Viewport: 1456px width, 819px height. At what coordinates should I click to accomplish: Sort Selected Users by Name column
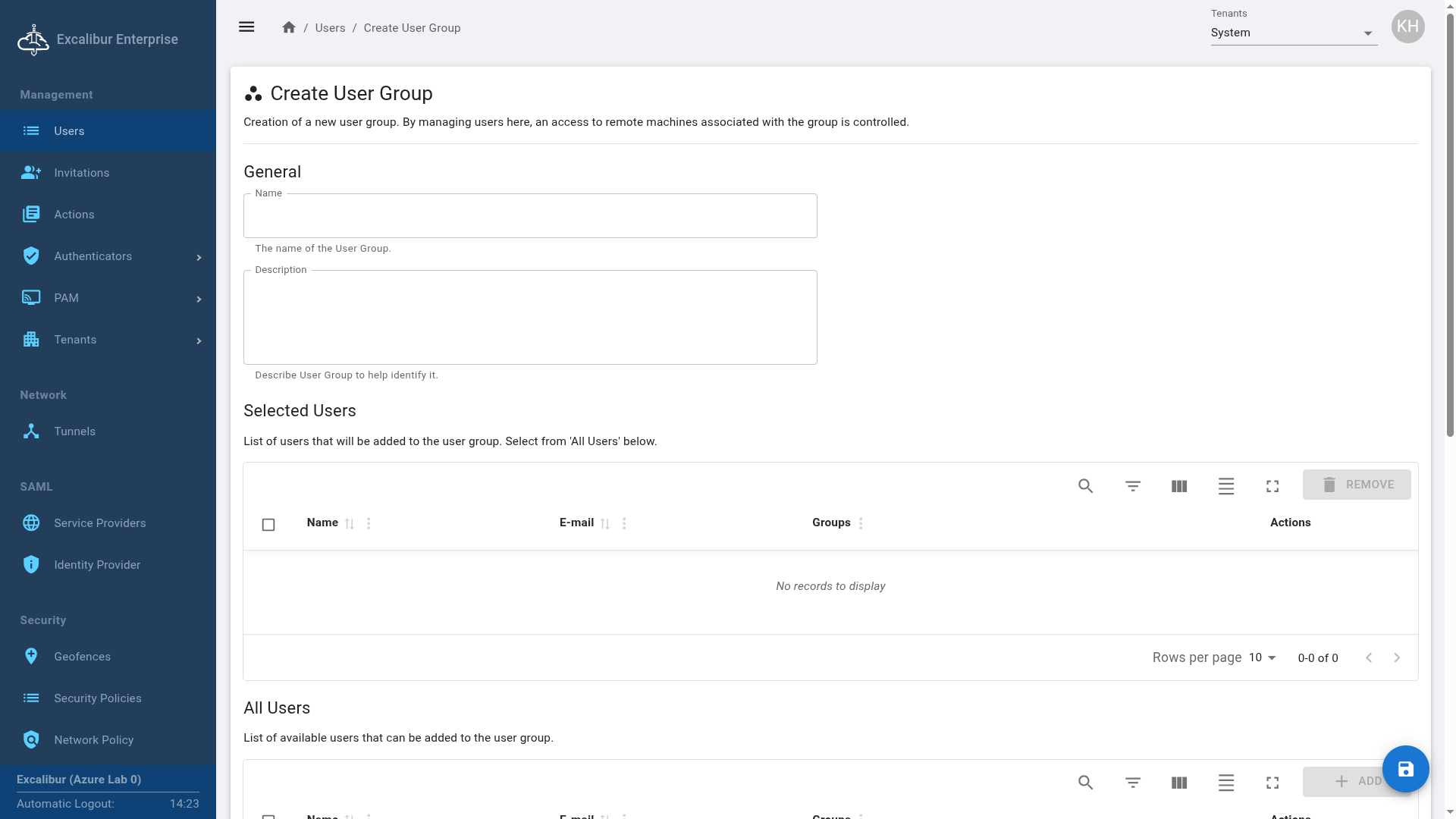click(350, 523)
